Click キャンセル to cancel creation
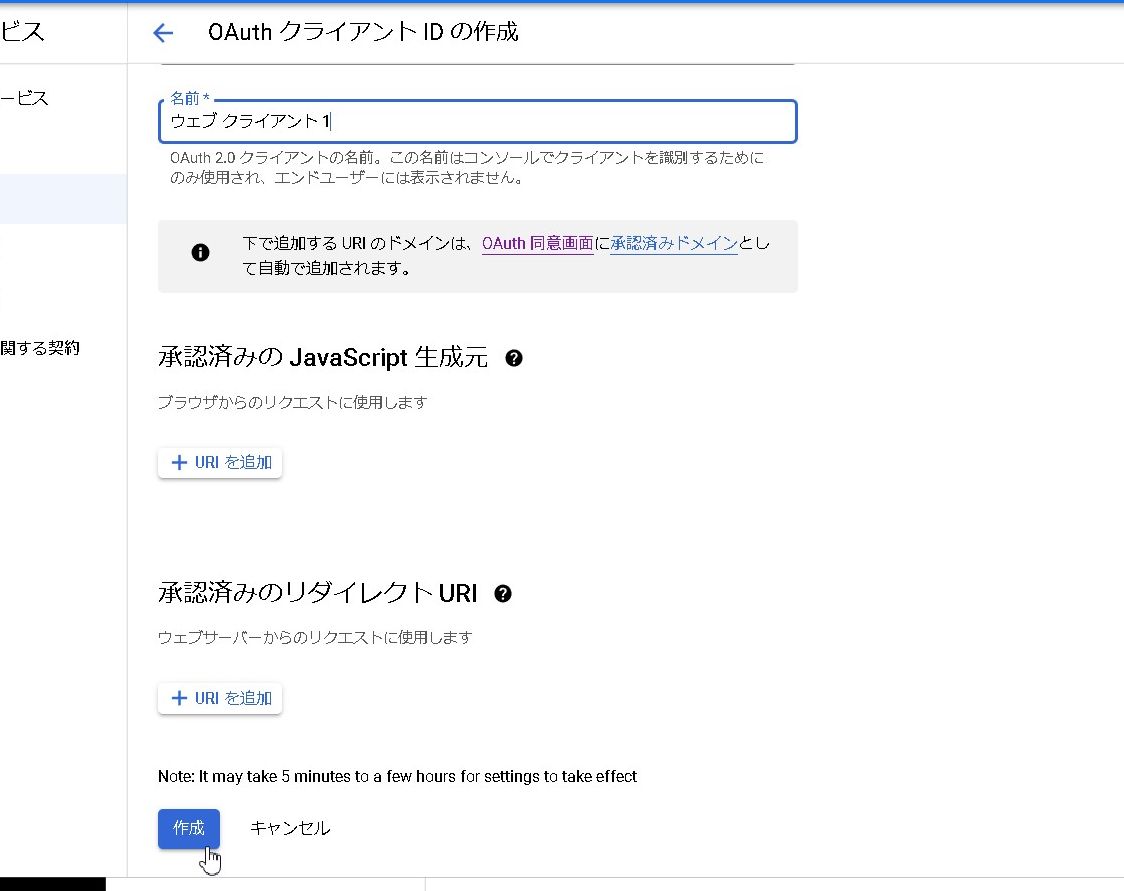This screenshot has width=1124, height=891. point(289,828)
